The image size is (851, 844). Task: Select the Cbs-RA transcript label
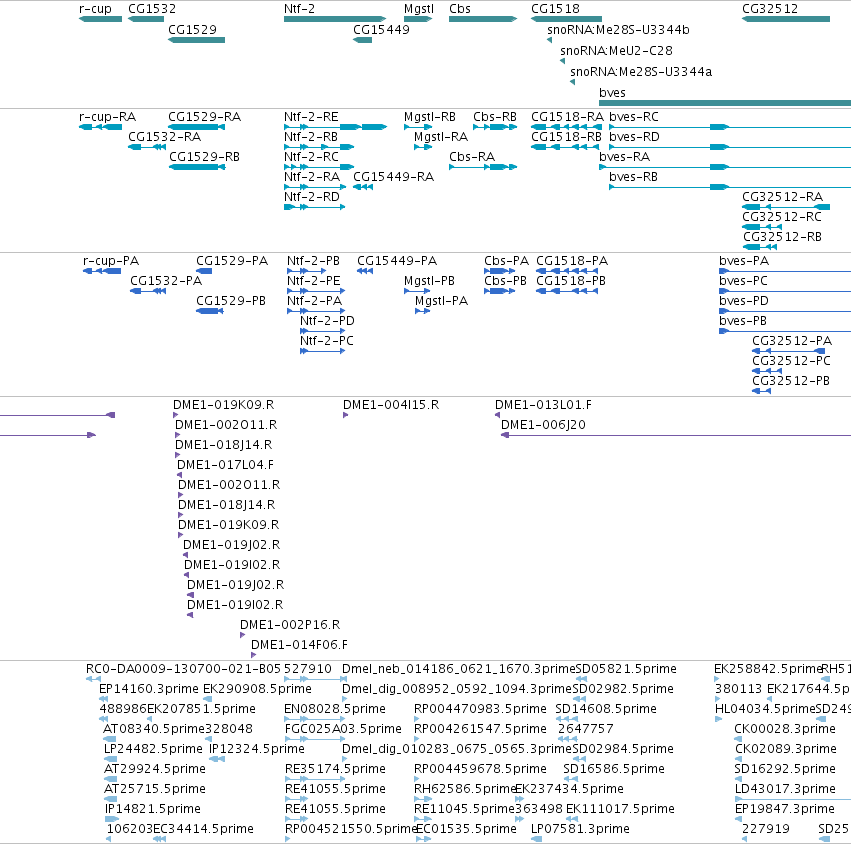click(472, 157)
